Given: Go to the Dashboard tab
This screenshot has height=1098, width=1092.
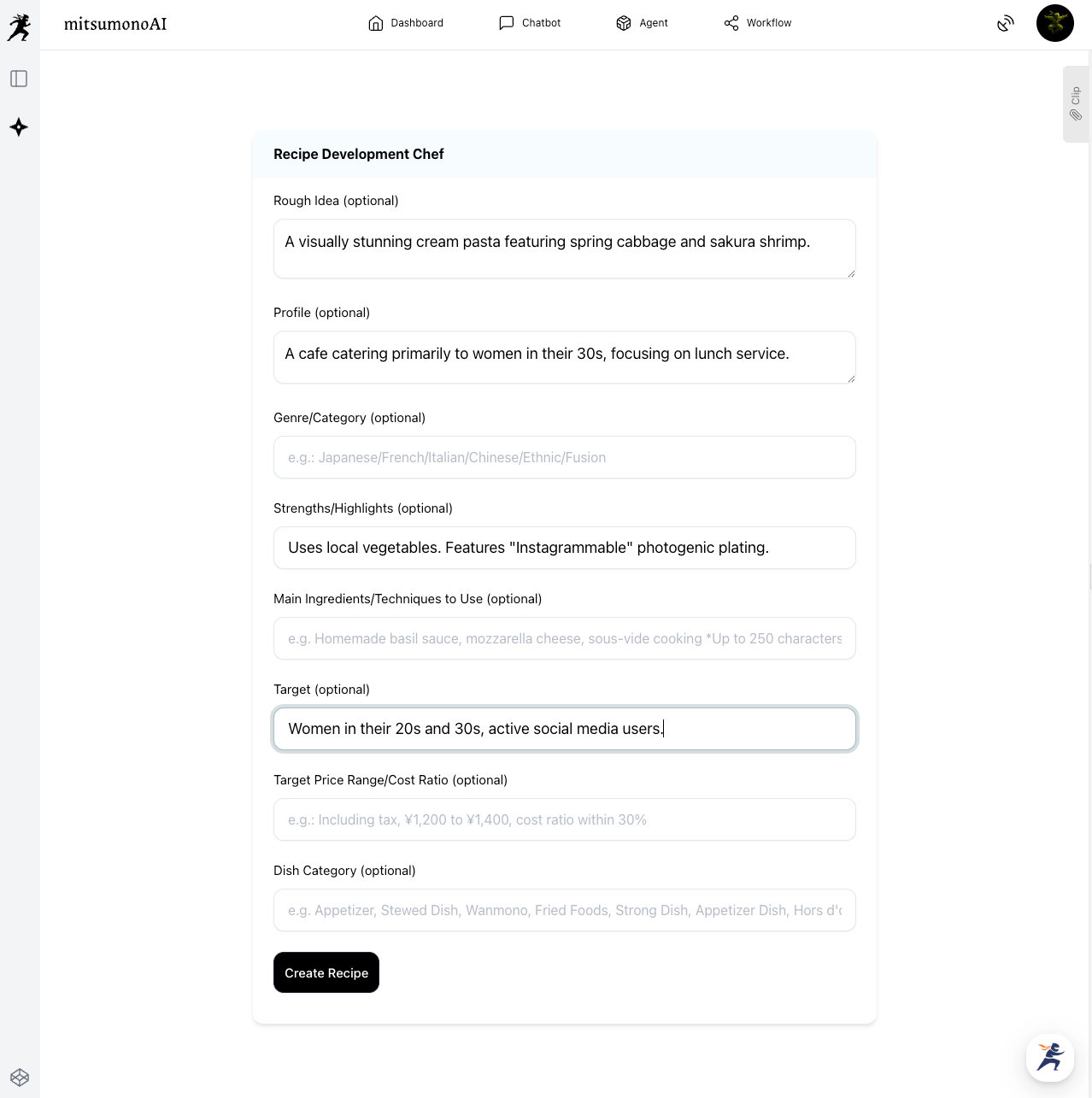Looking at the screenshot, I should pyautogui.click(x=406, y=23).
